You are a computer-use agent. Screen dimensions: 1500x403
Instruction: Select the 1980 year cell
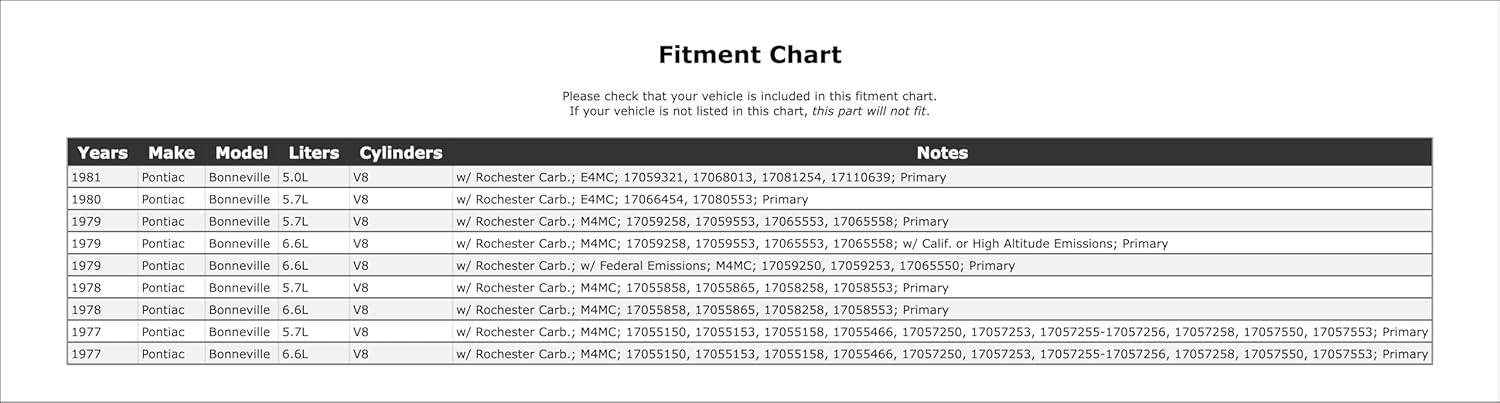point(84,199)
